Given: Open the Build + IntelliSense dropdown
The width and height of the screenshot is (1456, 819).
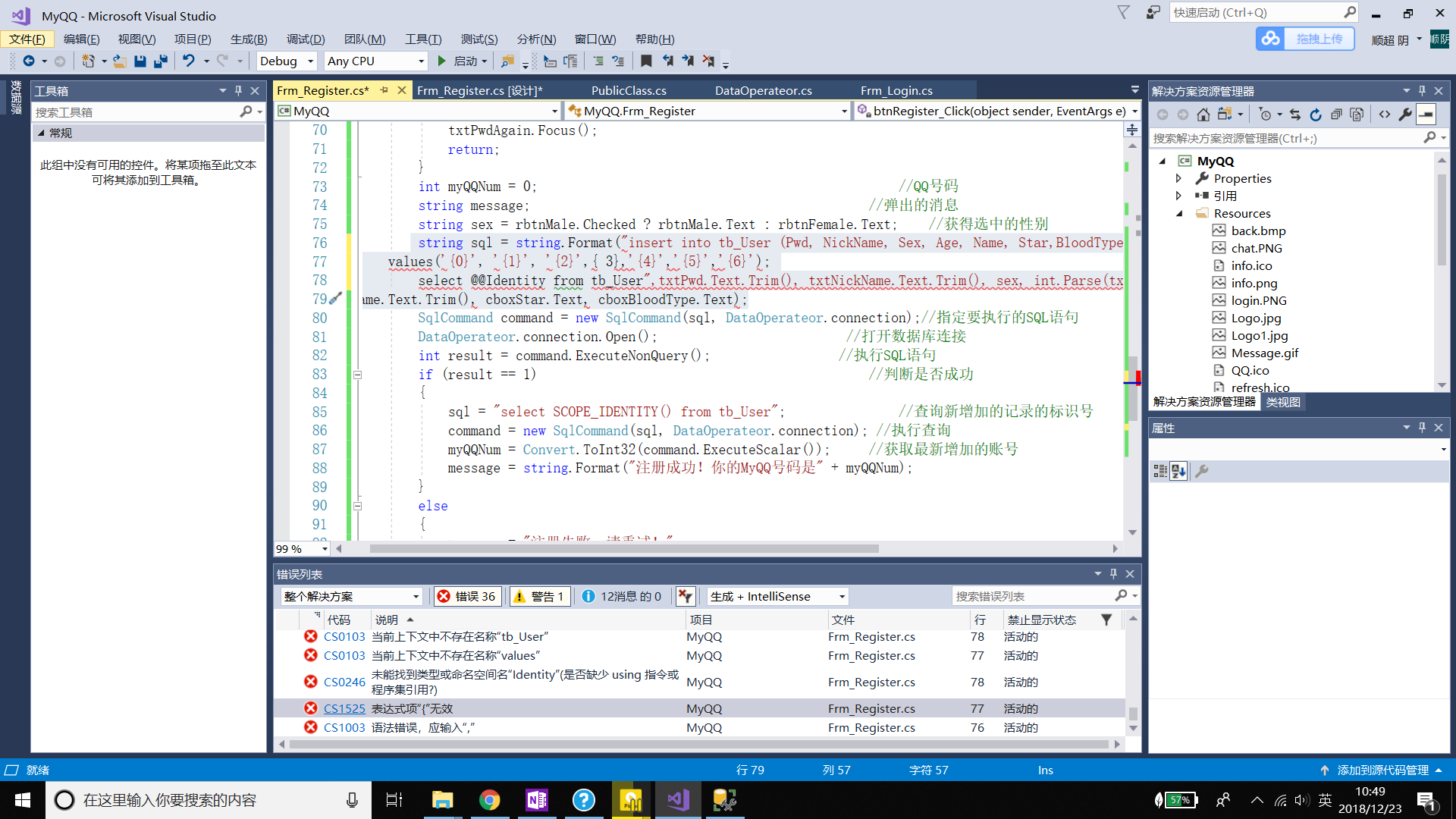Looking at the screenshot, I should tap(842, 597).
